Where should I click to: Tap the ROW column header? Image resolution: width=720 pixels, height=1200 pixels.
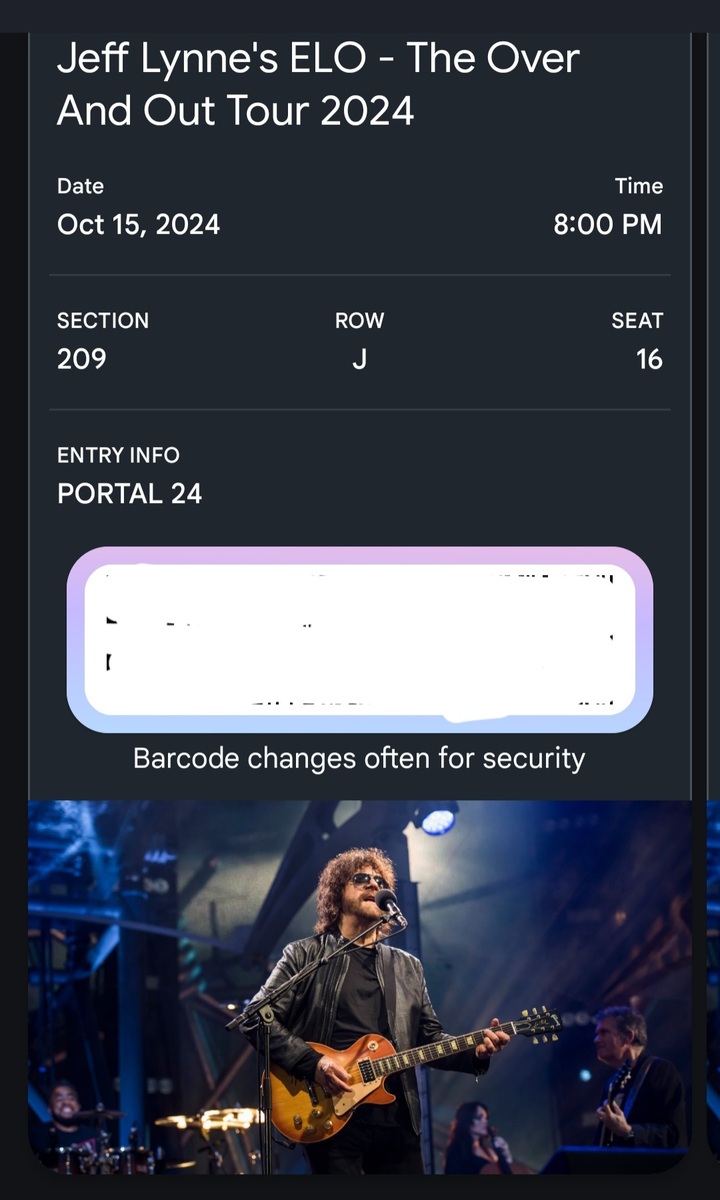[x=359, y=320]
